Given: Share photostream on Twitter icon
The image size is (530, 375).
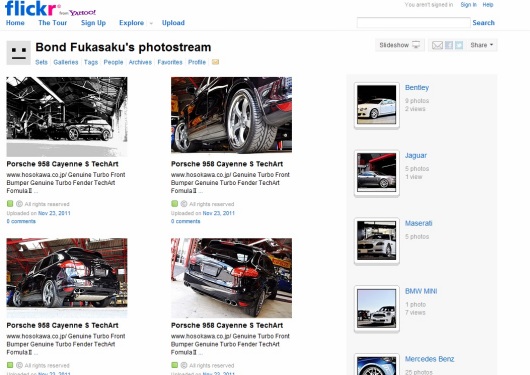Looking at the screenshot, I should [x=459, y=45].
